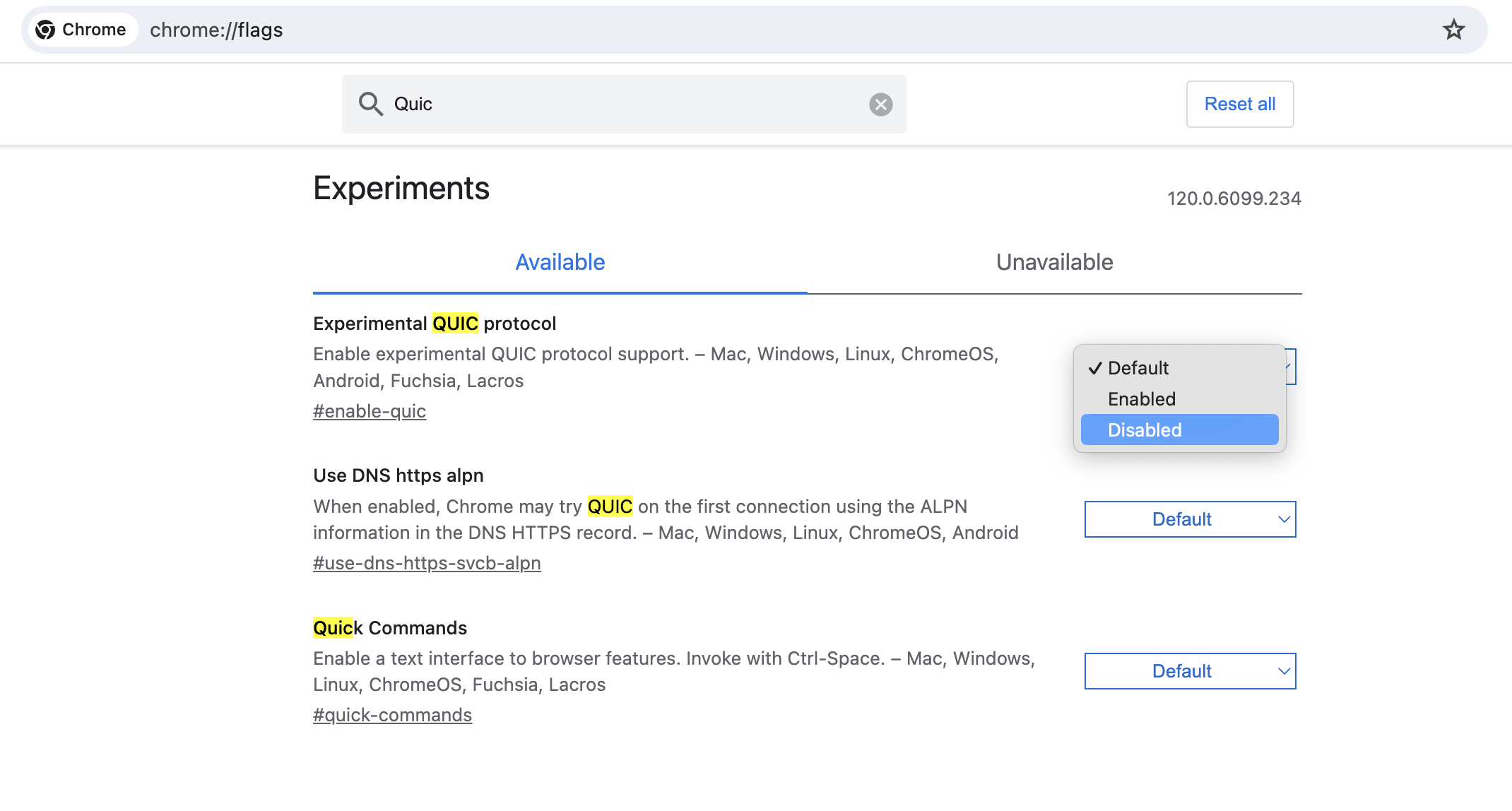Follow the #quick-commands anchor link
Viewport: 1512px width, 811px height.
(x=392, y=715)
